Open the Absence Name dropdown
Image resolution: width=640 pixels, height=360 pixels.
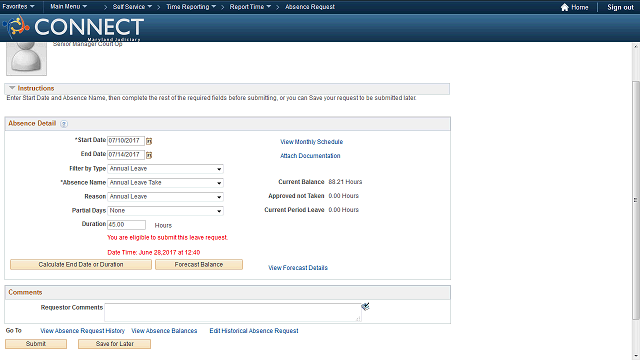165,183
